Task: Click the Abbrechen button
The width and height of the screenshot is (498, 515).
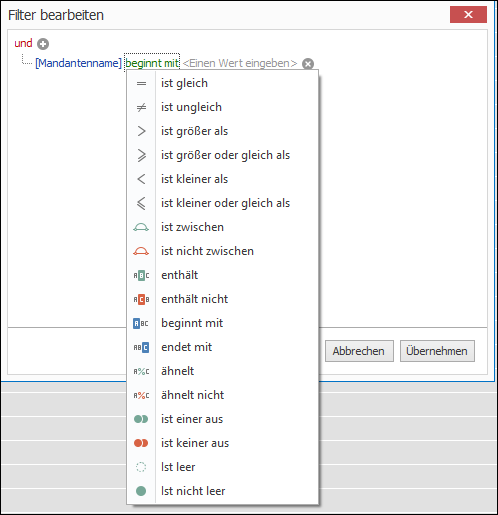Action: (359, 351)
